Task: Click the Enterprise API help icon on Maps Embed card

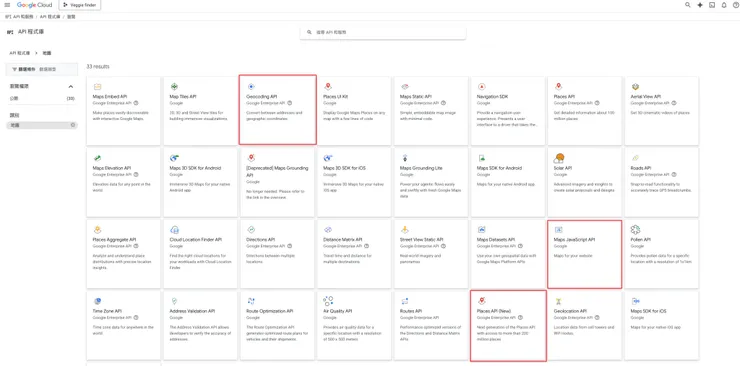Action: 136,102
